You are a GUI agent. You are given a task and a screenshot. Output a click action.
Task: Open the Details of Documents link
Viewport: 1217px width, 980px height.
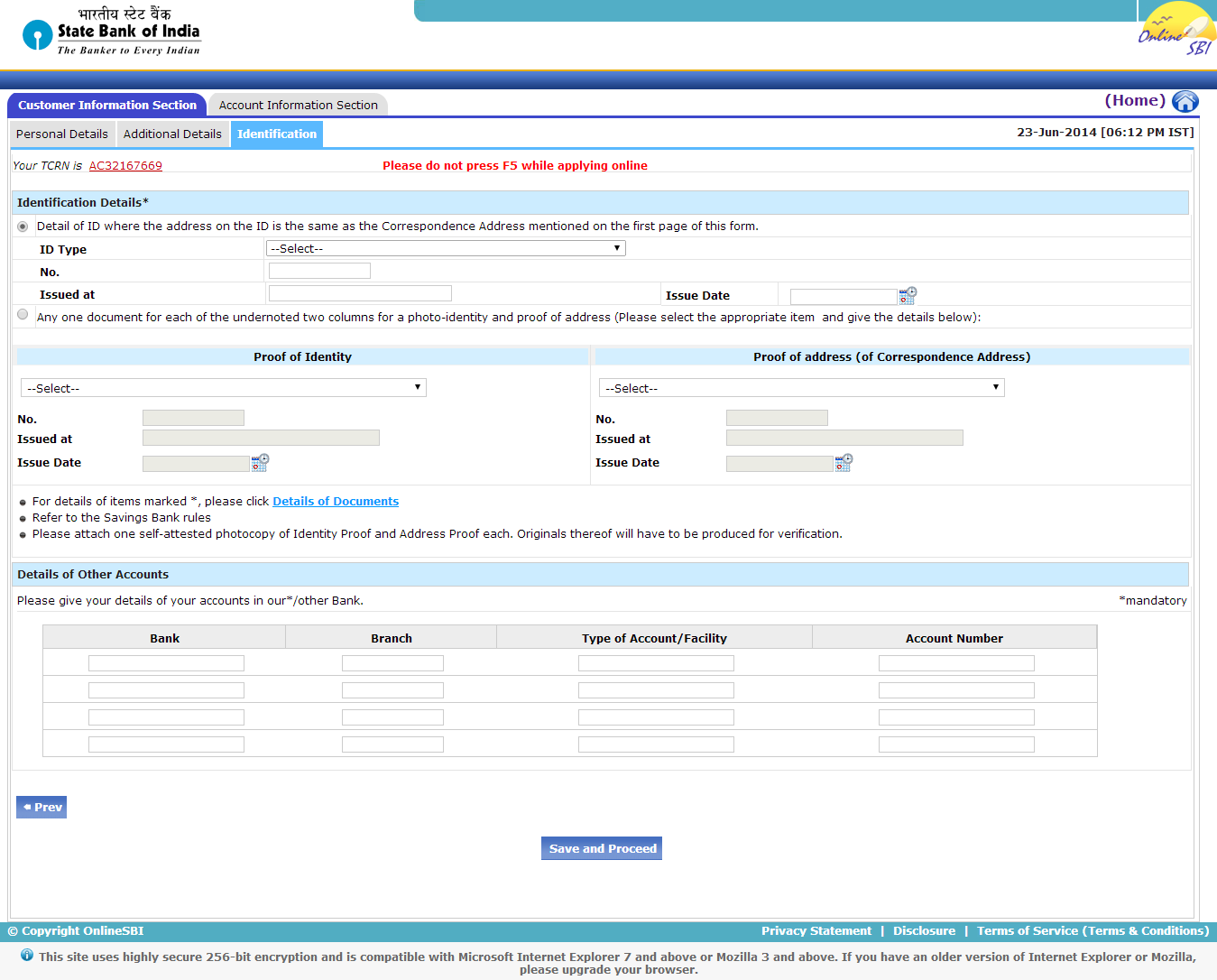(x=336, y=501)
